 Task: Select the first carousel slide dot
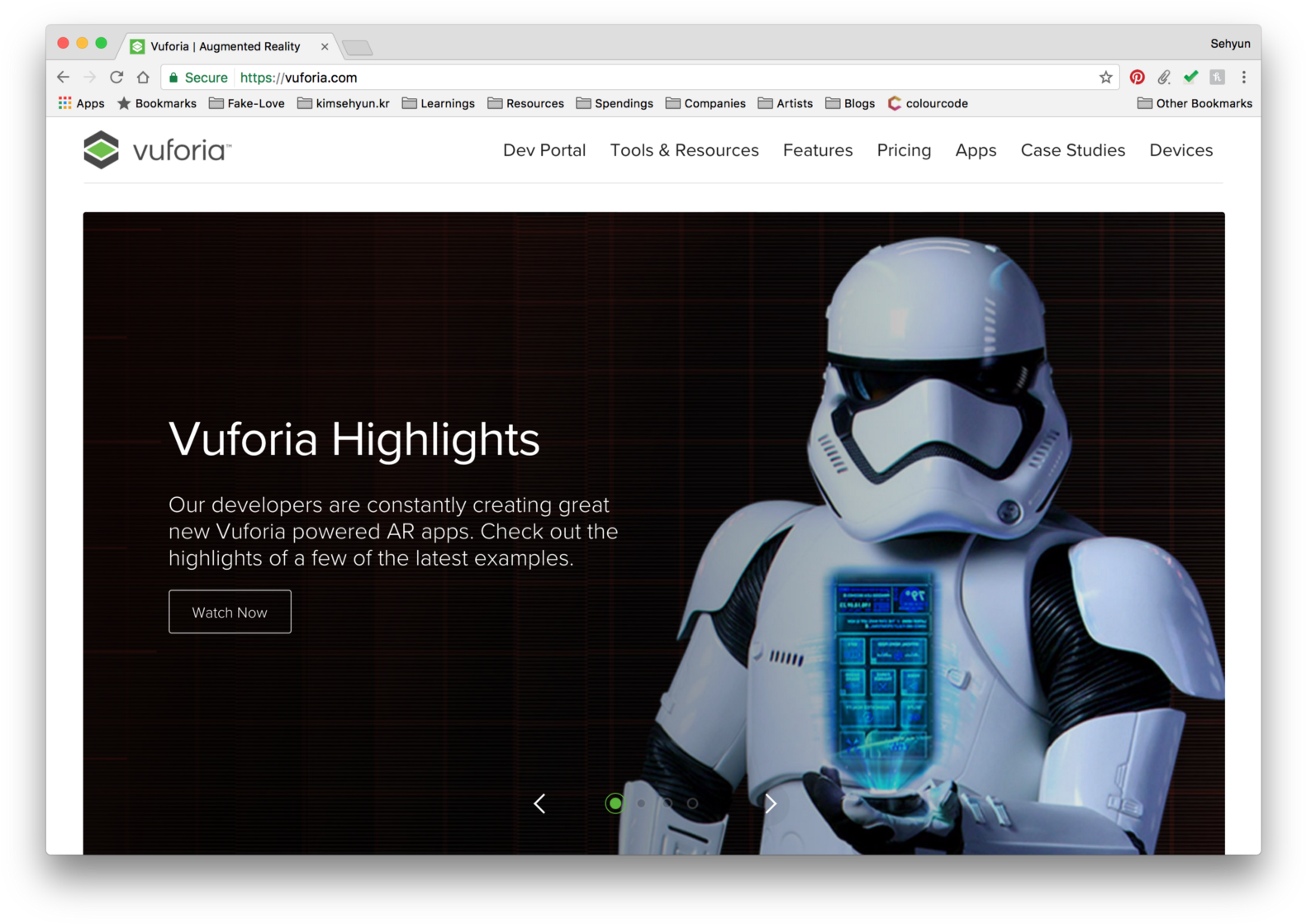pyautogui.click(x=615, y=803)
